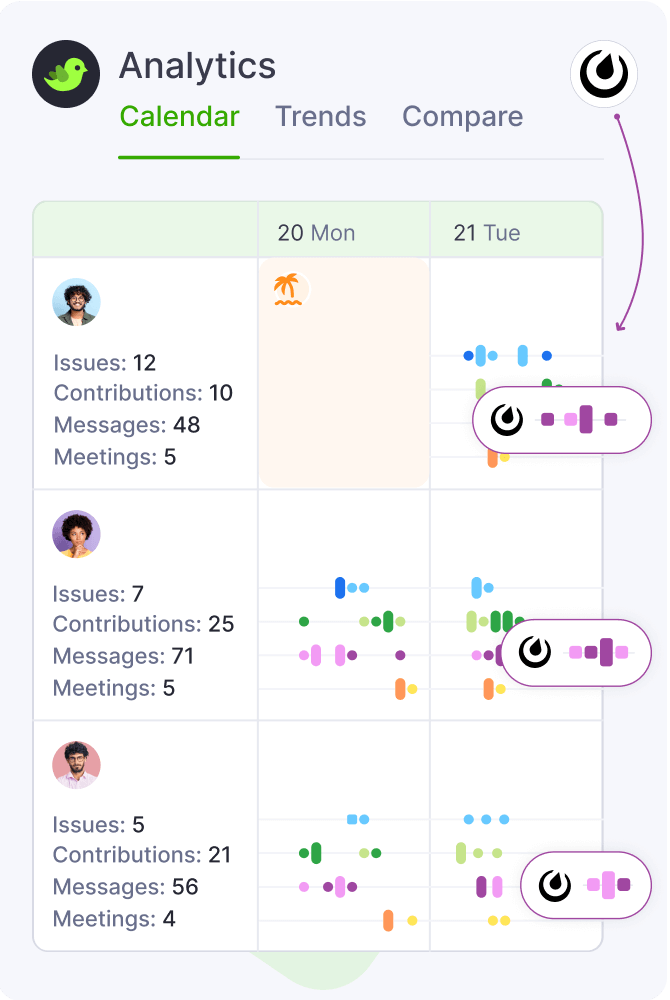Click the Issues: 12 stat
670x1000 pixels.
105,363
